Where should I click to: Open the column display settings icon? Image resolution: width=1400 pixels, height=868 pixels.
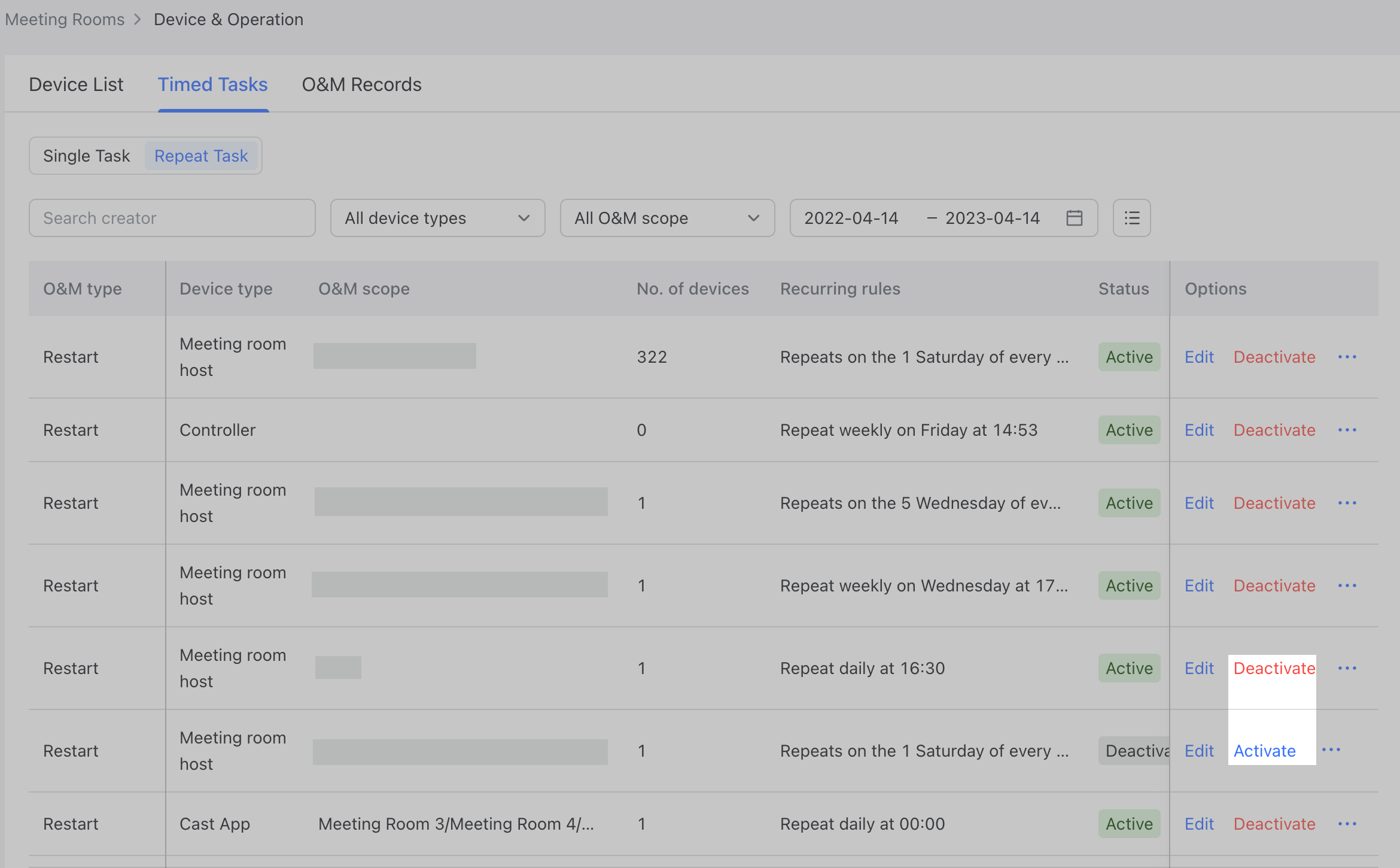pyautogui.click(x=1131, y=218)
